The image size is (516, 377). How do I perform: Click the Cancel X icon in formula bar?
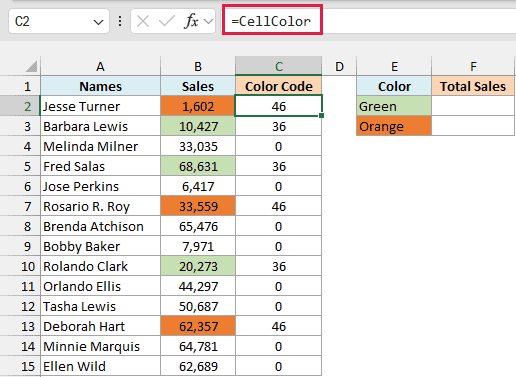click(x=143, y=21)
